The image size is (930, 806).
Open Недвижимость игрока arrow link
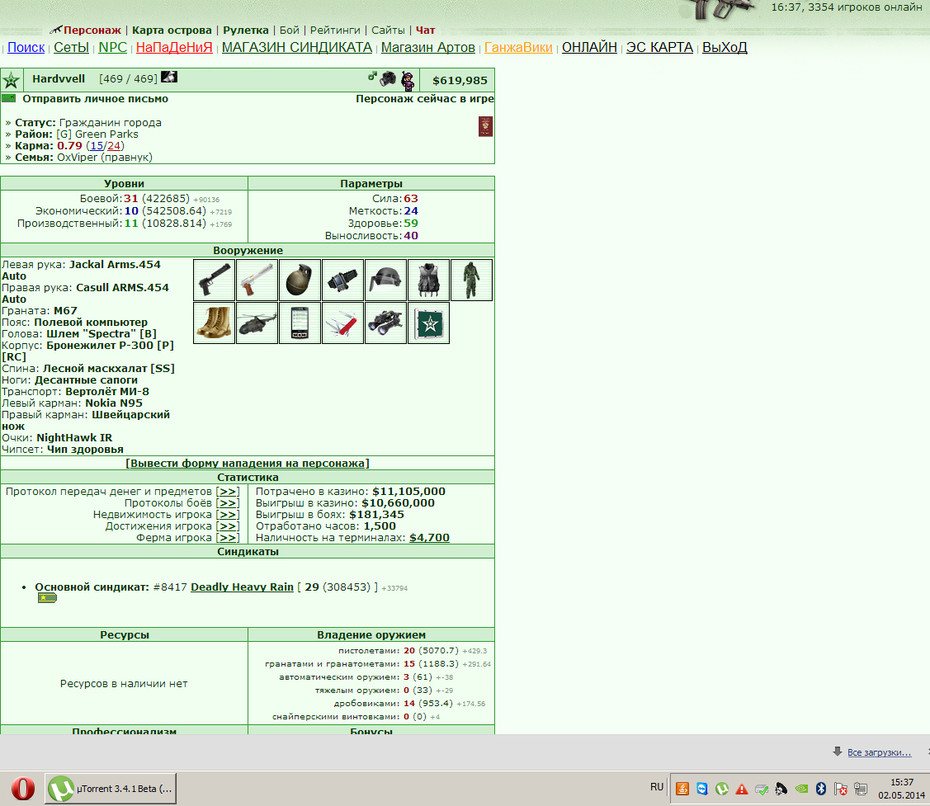[x=228, y=515]
